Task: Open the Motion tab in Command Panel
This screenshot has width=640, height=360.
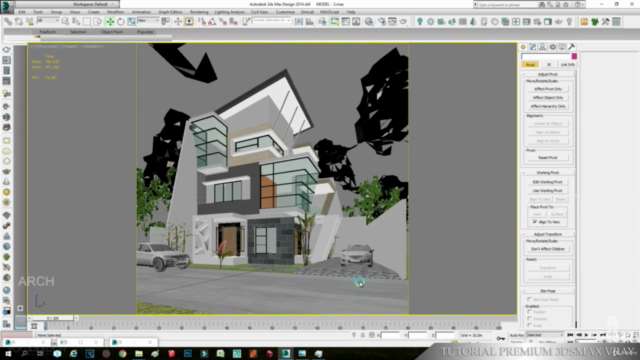Action: click(552, 47)
